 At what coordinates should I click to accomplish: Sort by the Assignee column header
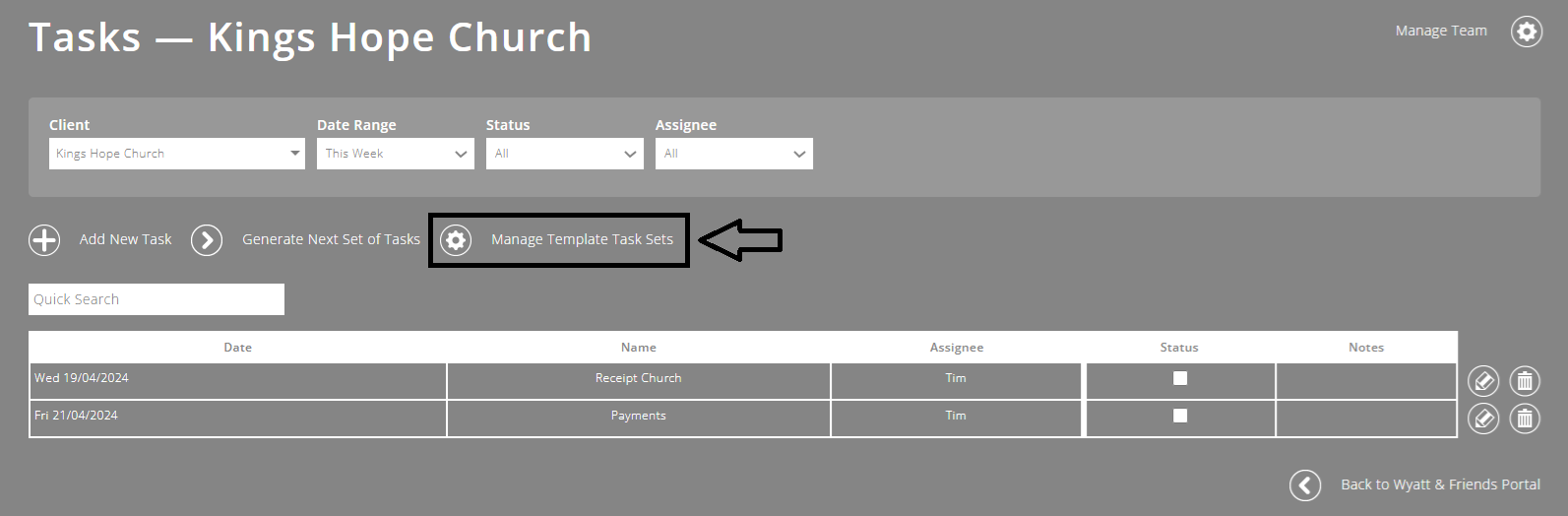click(957, 348)
